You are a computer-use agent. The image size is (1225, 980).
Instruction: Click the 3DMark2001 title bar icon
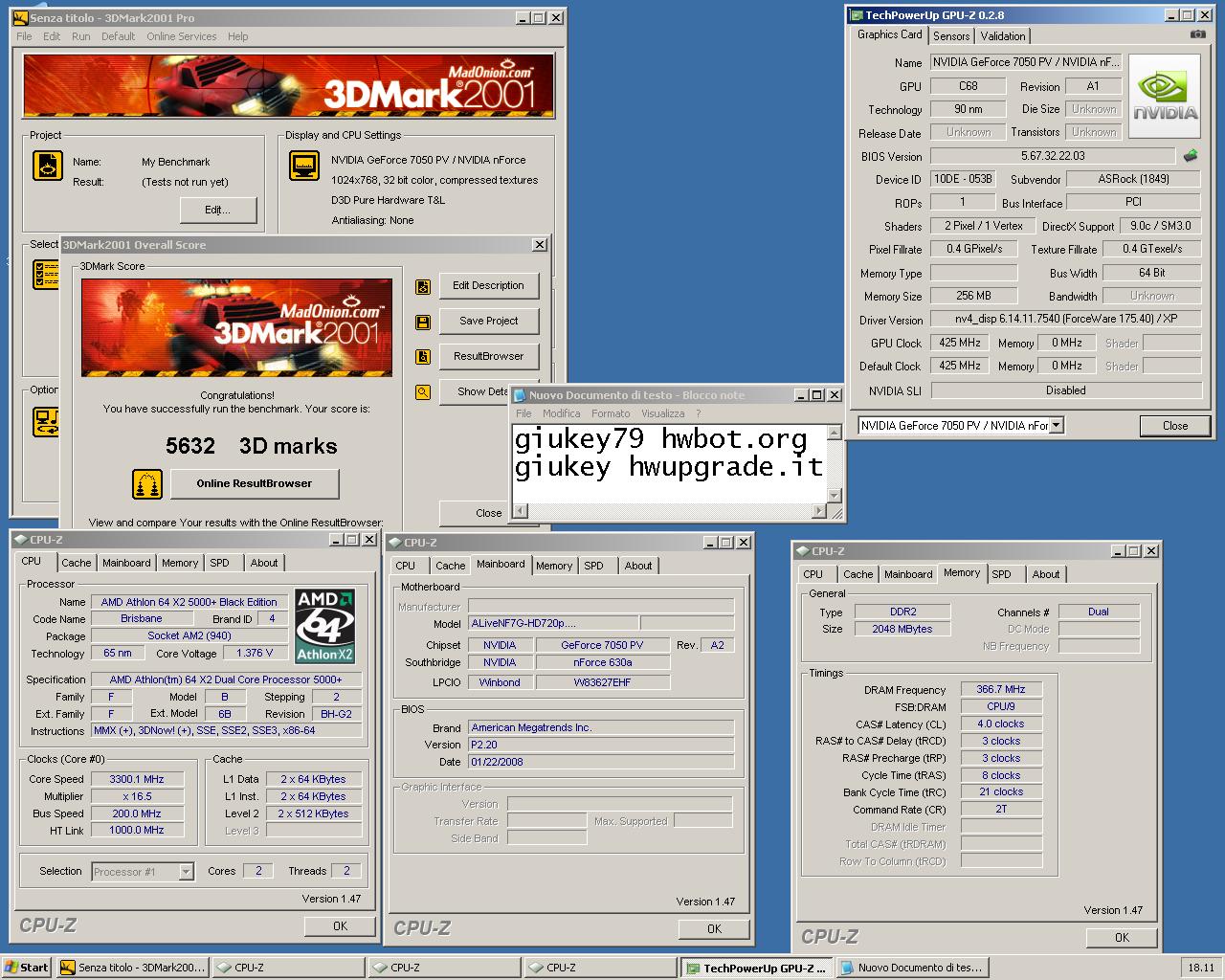click(x=20, y=17)
